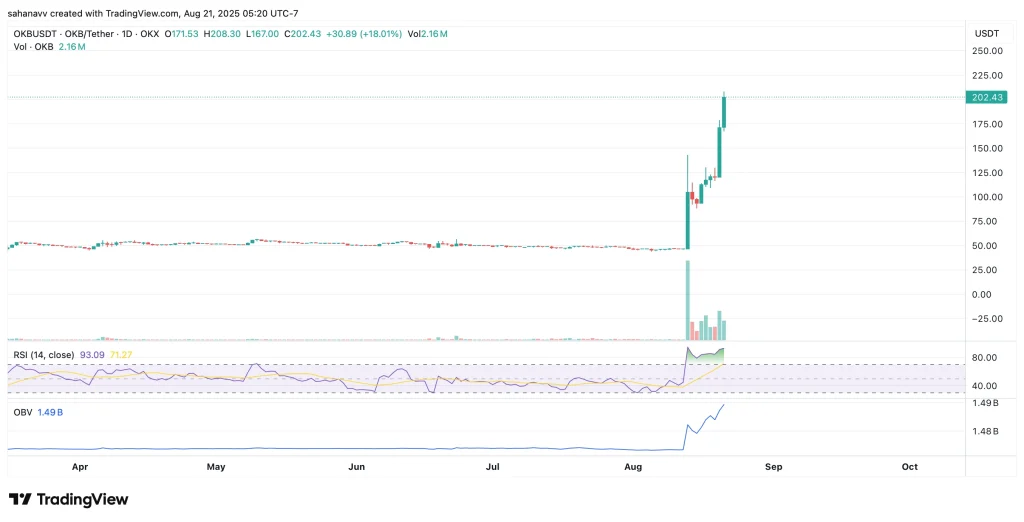
Task: Click the RSI 40.00 axis label
Action: [985, 386]
